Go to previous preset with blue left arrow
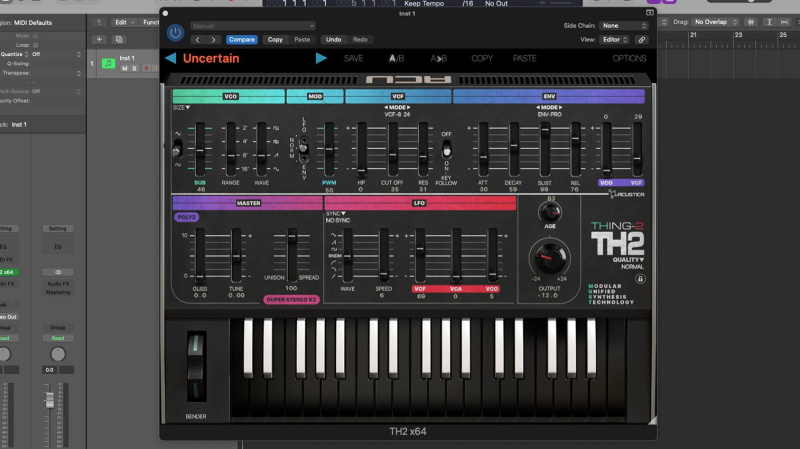This screenshot has height=449, width=800. (171, 58)
